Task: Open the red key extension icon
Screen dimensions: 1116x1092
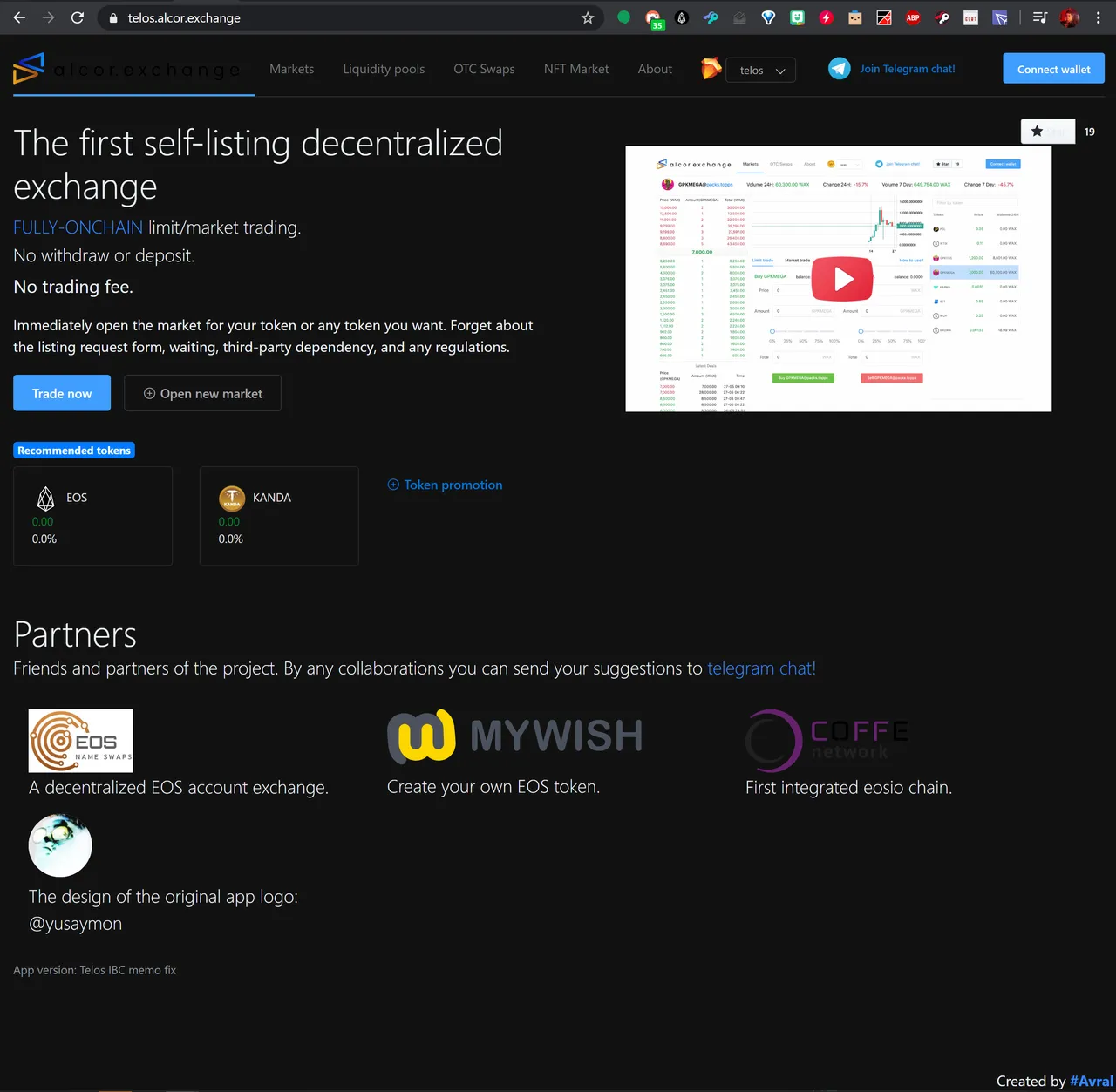Action: tap(942, 17)
